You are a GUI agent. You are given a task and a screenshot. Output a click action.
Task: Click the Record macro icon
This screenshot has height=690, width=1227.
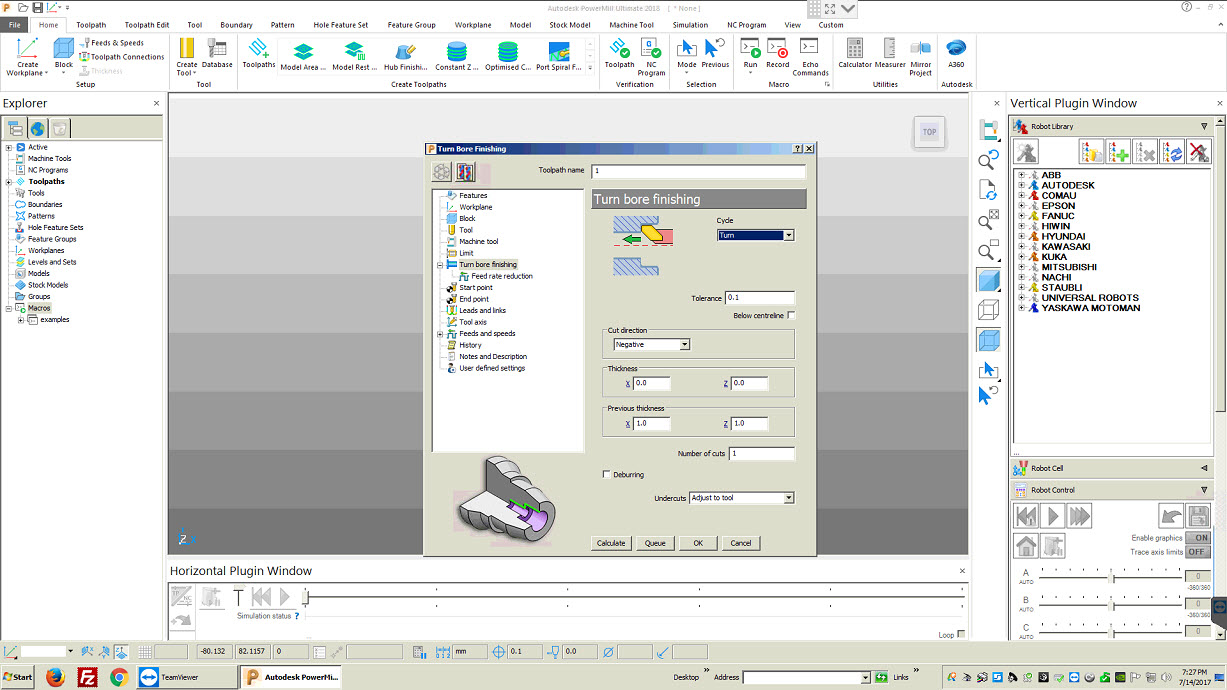pyautogui.click(x=778, y=54)
